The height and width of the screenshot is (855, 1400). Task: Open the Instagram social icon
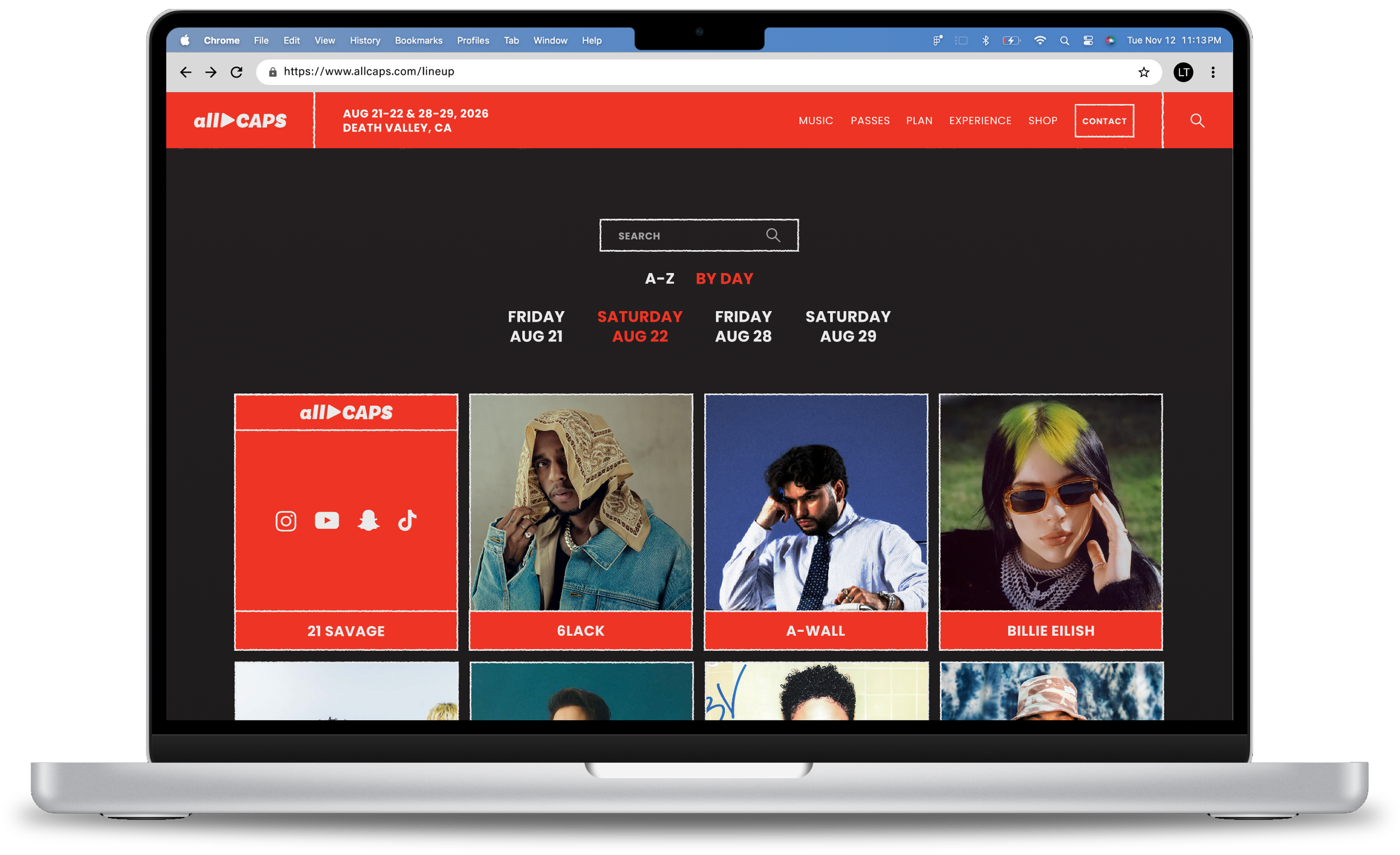click(286, 521)
